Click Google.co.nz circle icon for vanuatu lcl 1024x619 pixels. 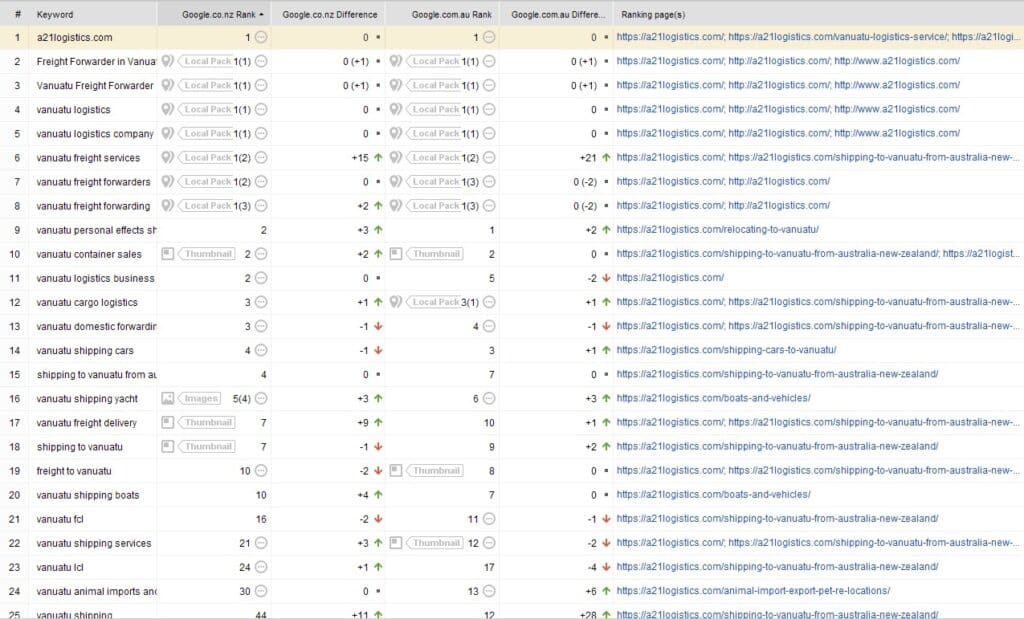click(x=261, y=567)
